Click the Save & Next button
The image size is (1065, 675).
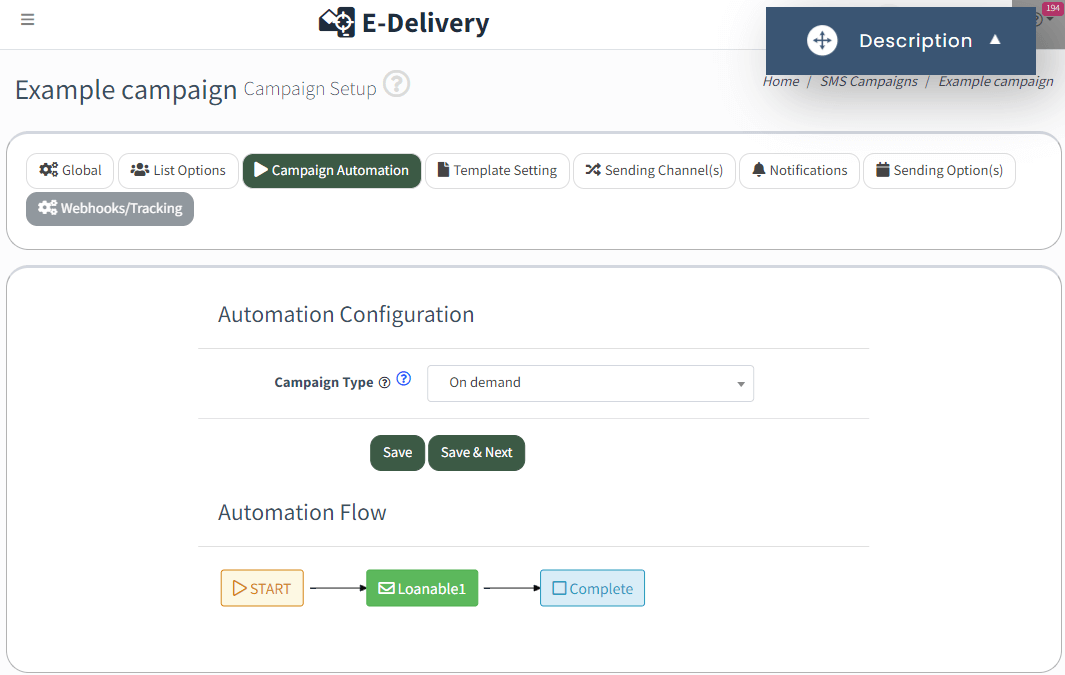click(476, 452)
